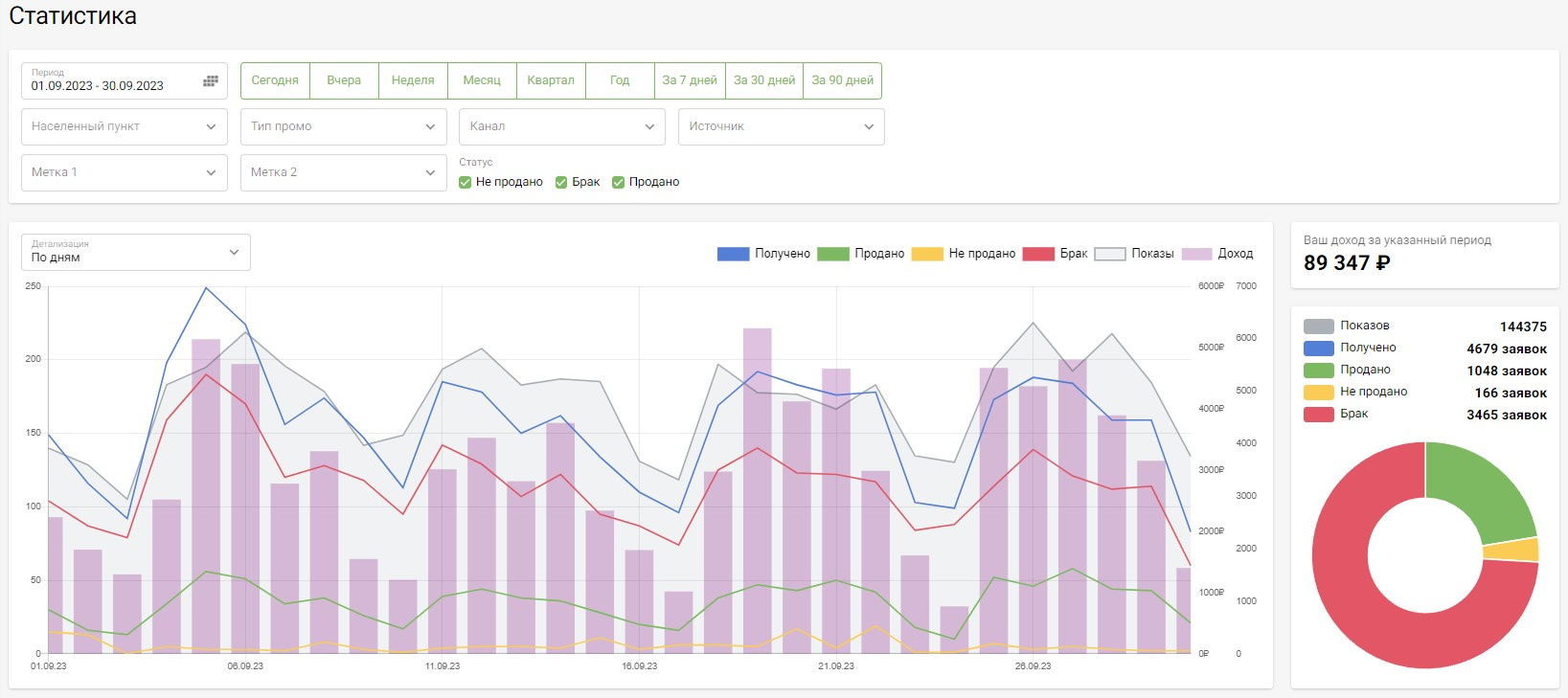The image size is (1568, 698).
Task: Toggle the green Продано chart legend box
Action: (x=832, y=254)
